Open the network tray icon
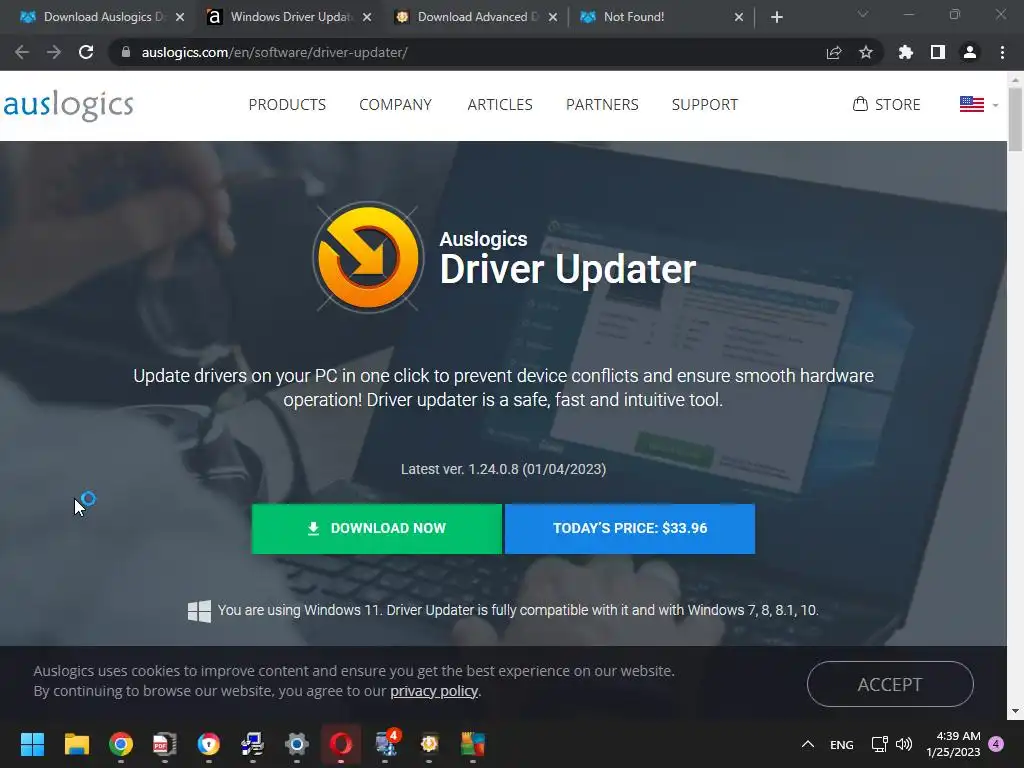This screenshot has width=1024, height=768. 879,744
